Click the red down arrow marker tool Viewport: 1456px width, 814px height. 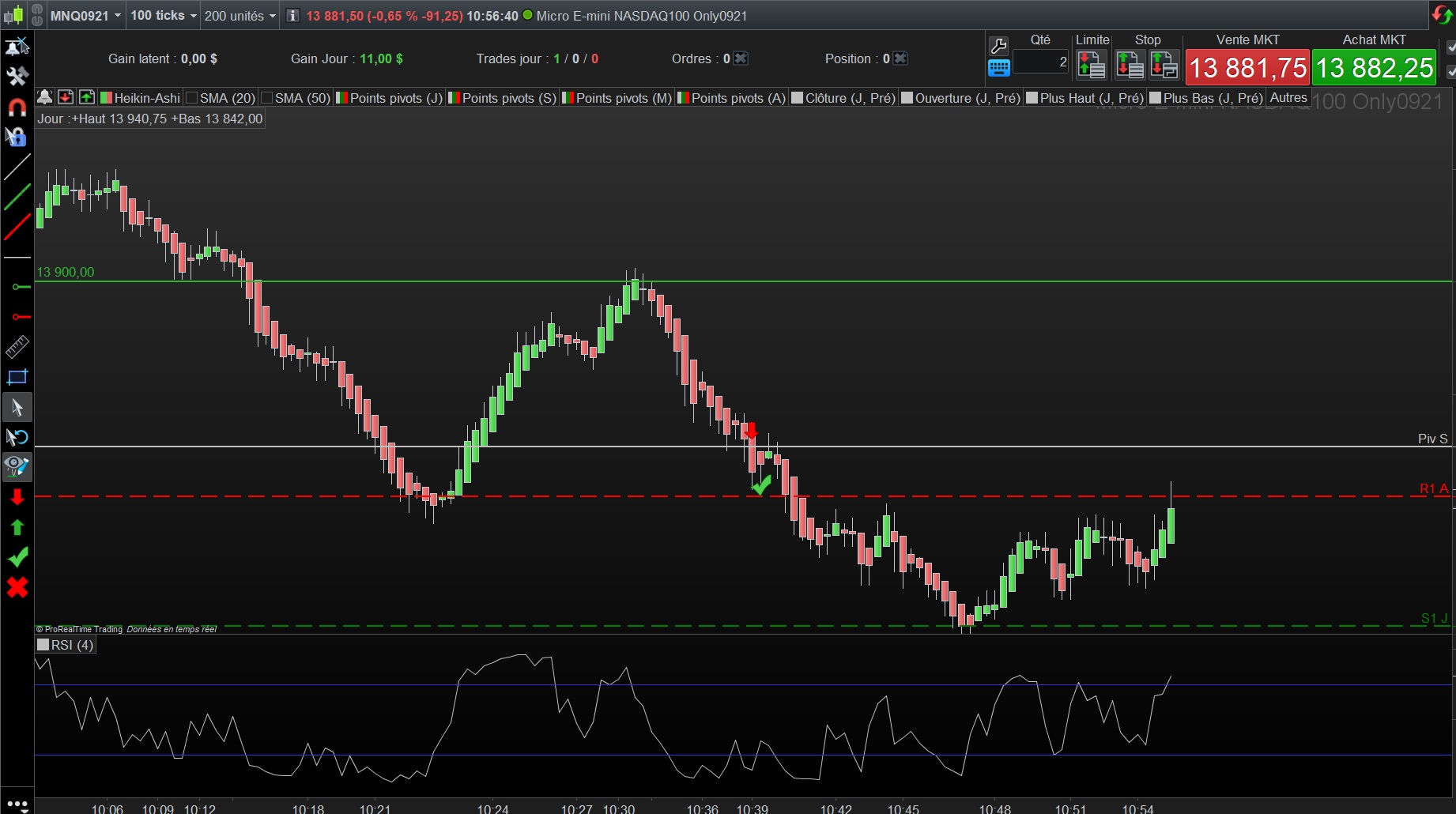pos(17,497)
